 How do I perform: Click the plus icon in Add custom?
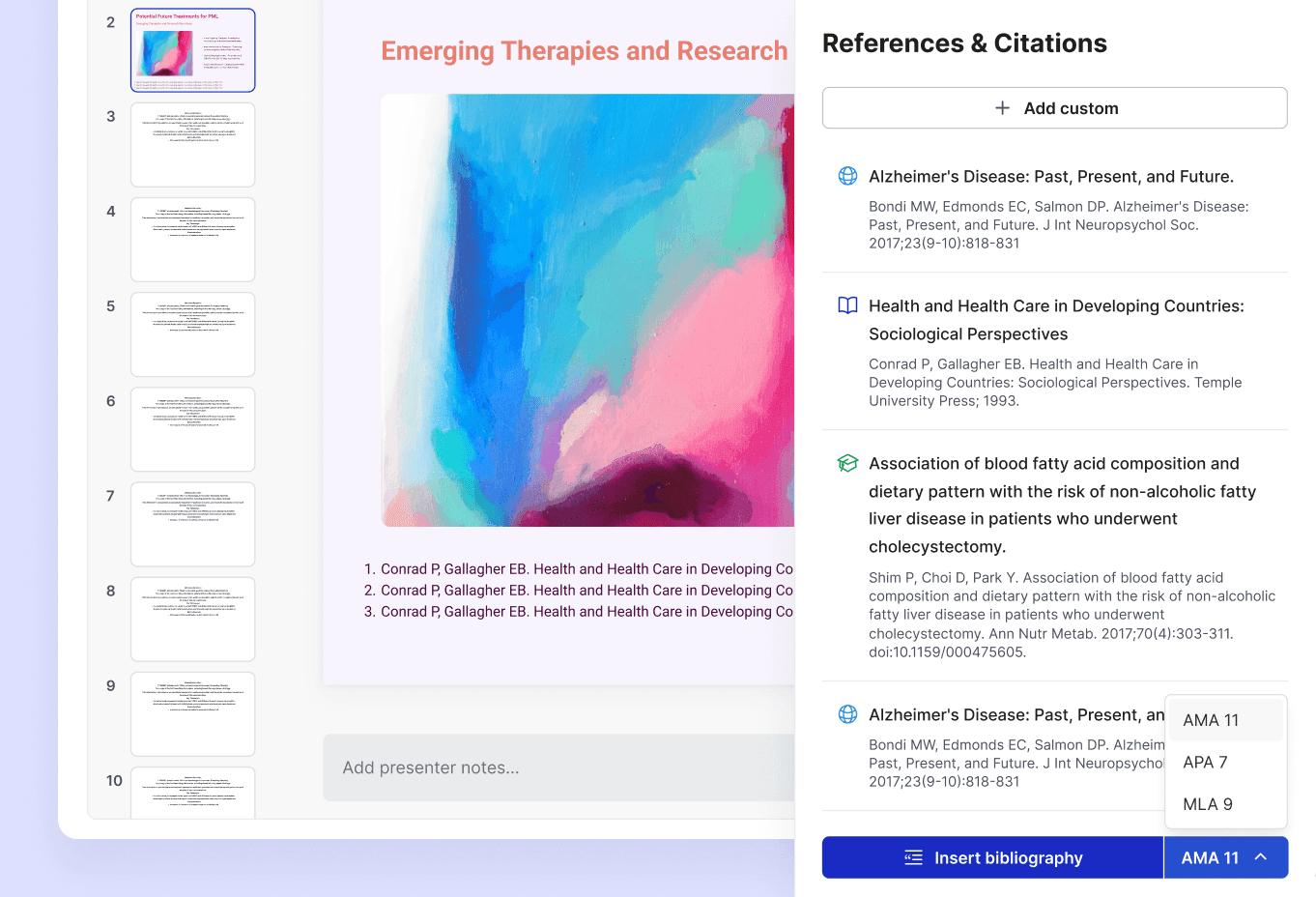coord(1002,108)
